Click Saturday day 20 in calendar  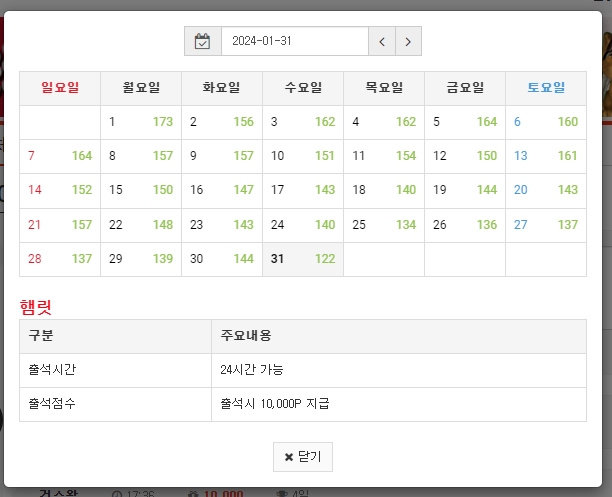(x=546, y=191)
